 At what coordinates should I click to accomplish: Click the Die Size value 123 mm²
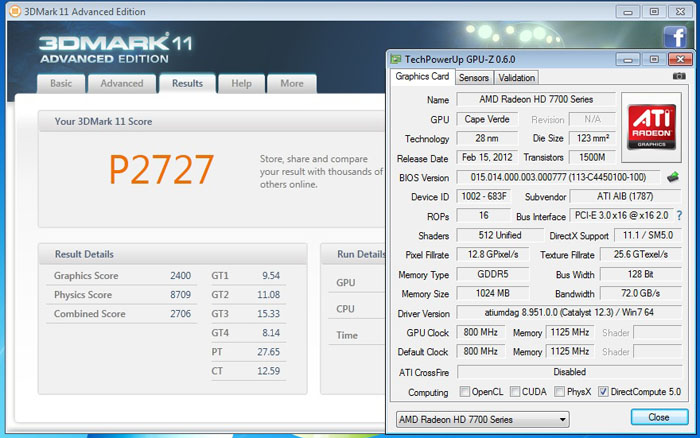tap(592, 138)
